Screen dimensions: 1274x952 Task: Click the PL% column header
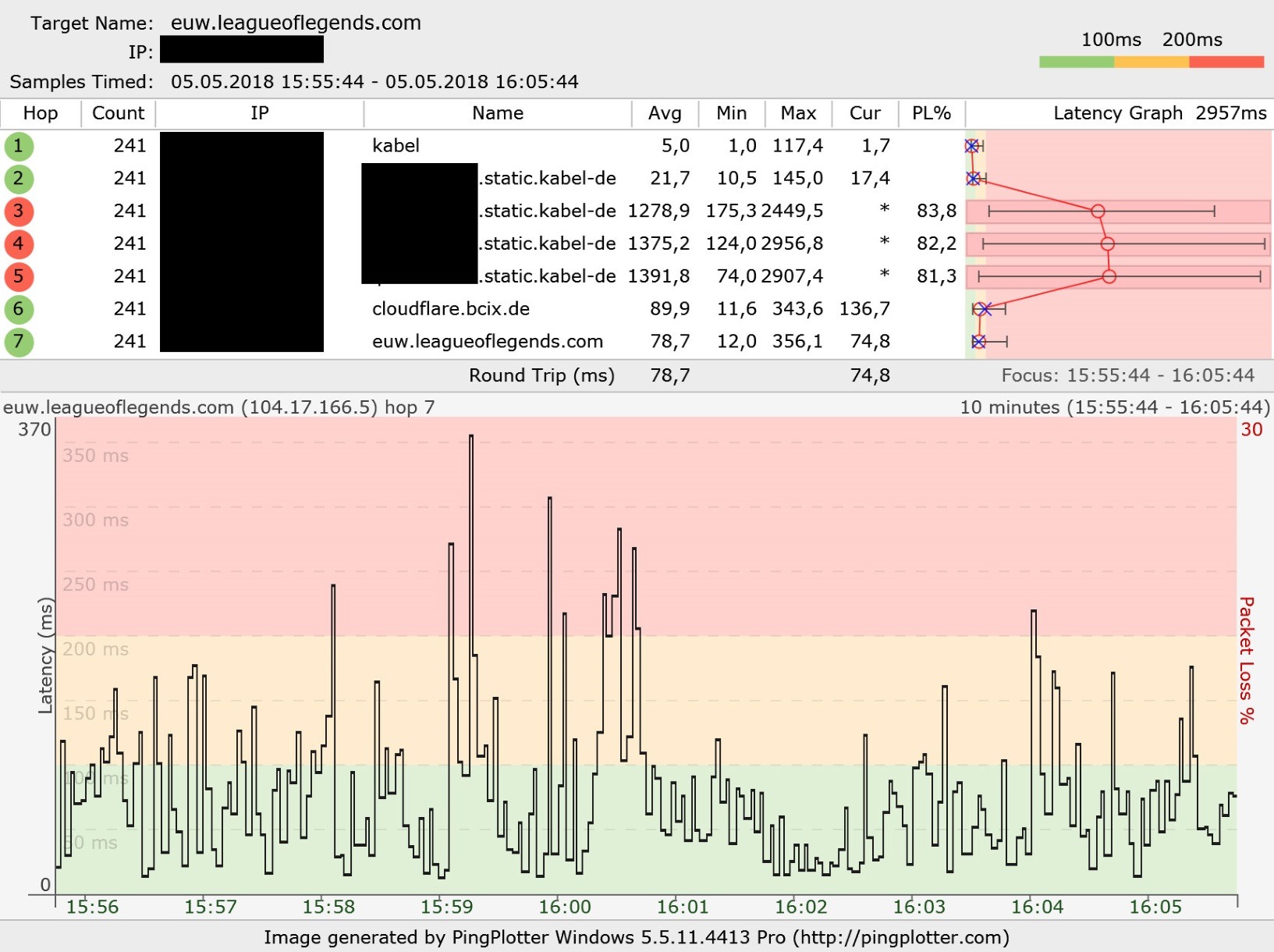pos(932,113)
